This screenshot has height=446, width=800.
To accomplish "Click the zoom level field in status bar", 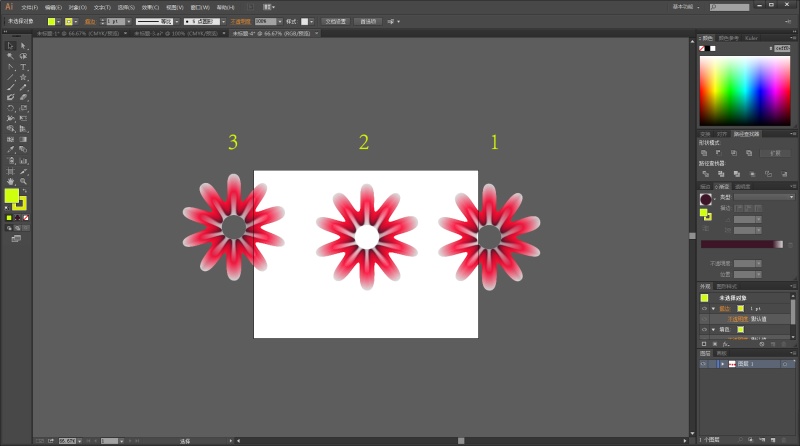I will (68, 440).
